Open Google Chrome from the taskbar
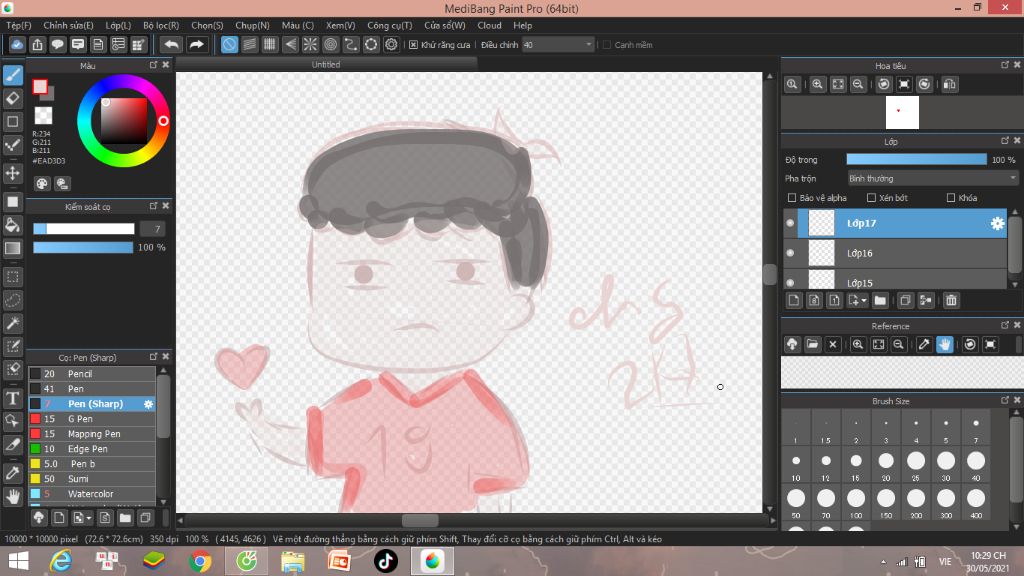The image size is (1024, 576). tap(200, 561)
